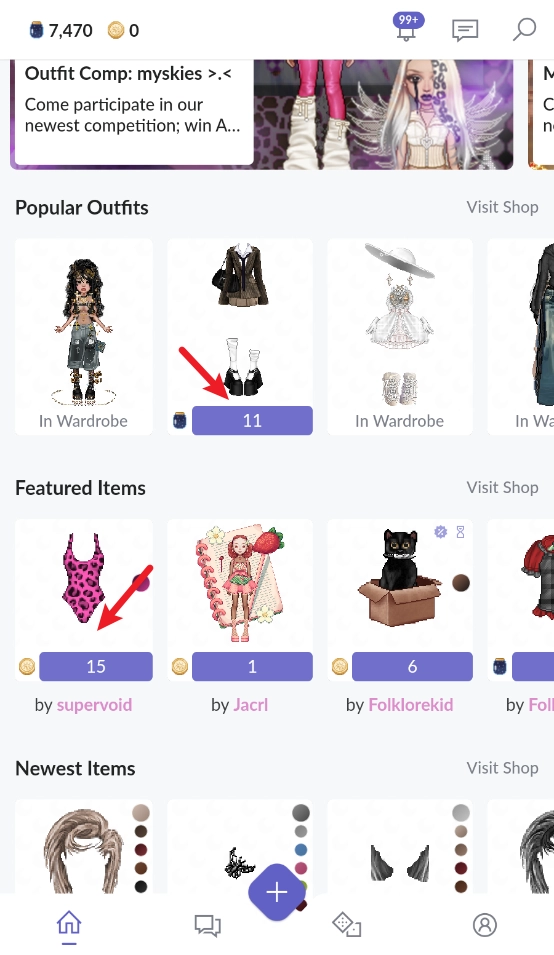Go to the Home tab icon

(x=69, y=925)
